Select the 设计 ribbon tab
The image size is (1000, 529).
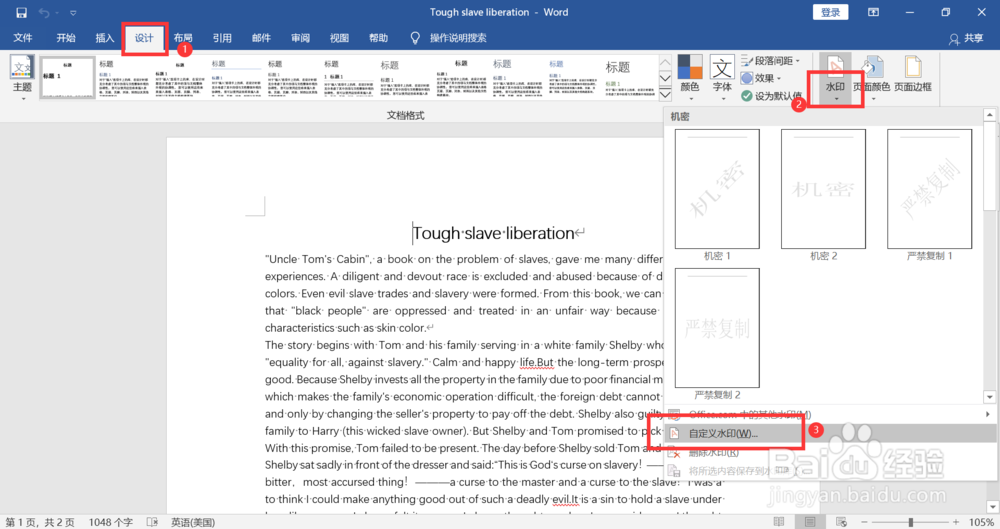144,38
